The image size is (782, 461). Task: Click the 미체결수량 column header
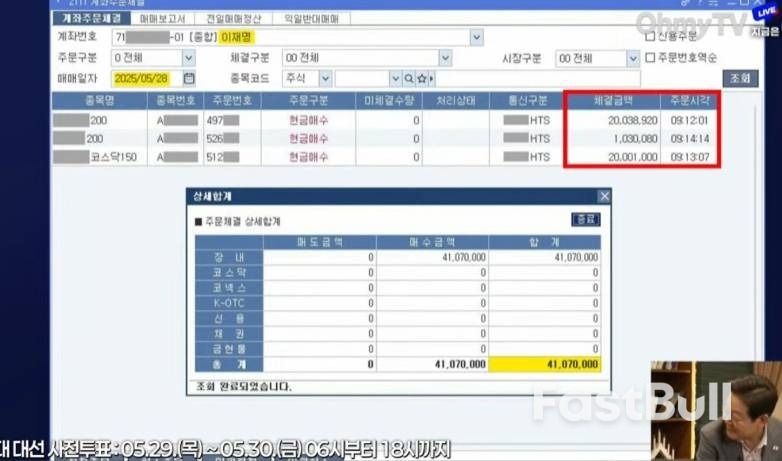389,101
